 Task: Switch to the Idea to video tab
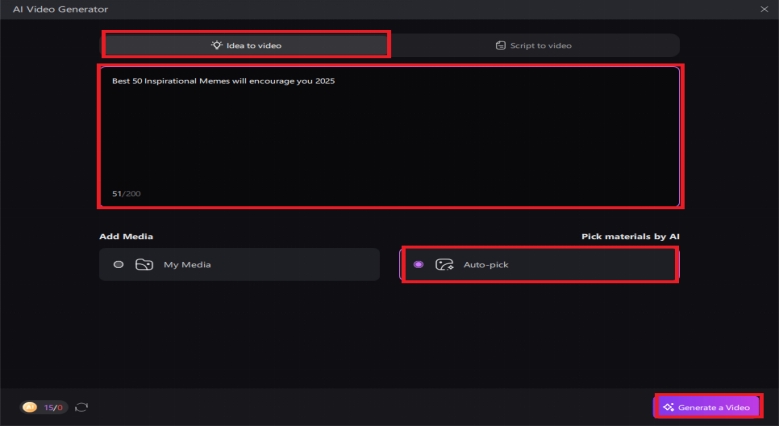pos(246,45)
